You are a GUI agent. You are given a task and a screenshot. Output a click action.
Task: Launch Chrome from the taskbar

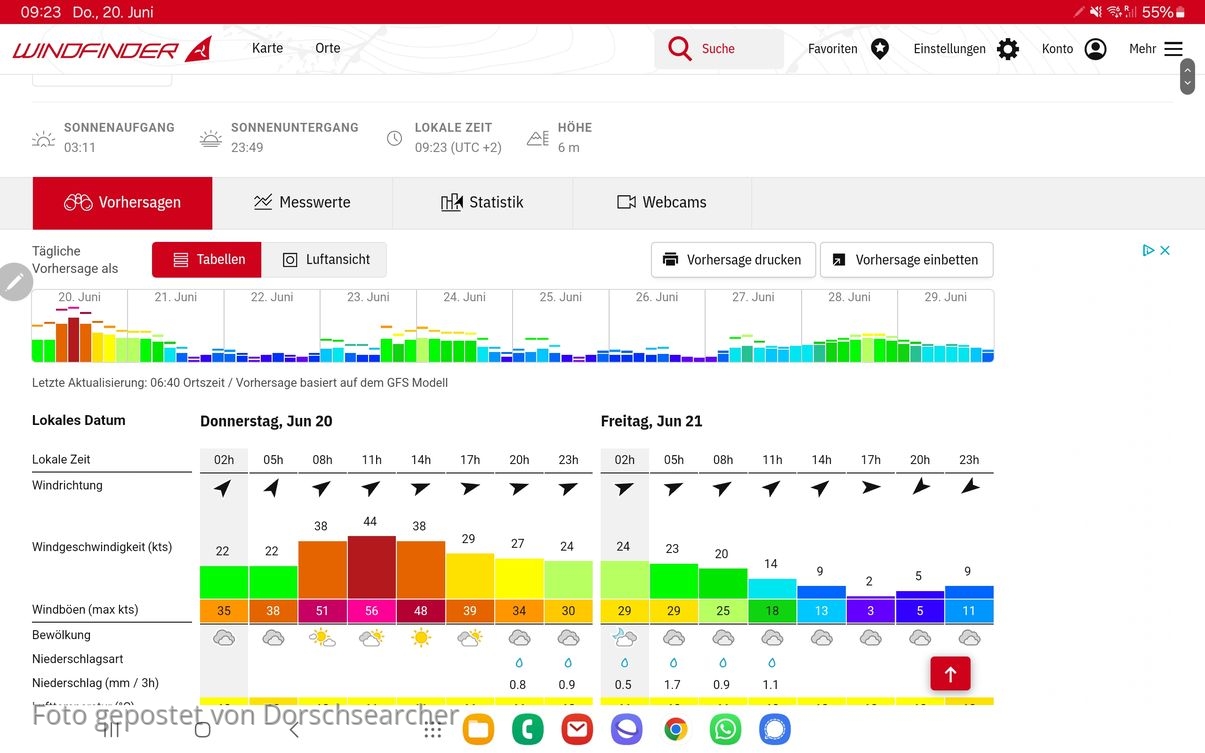click(x=676, y=730)
